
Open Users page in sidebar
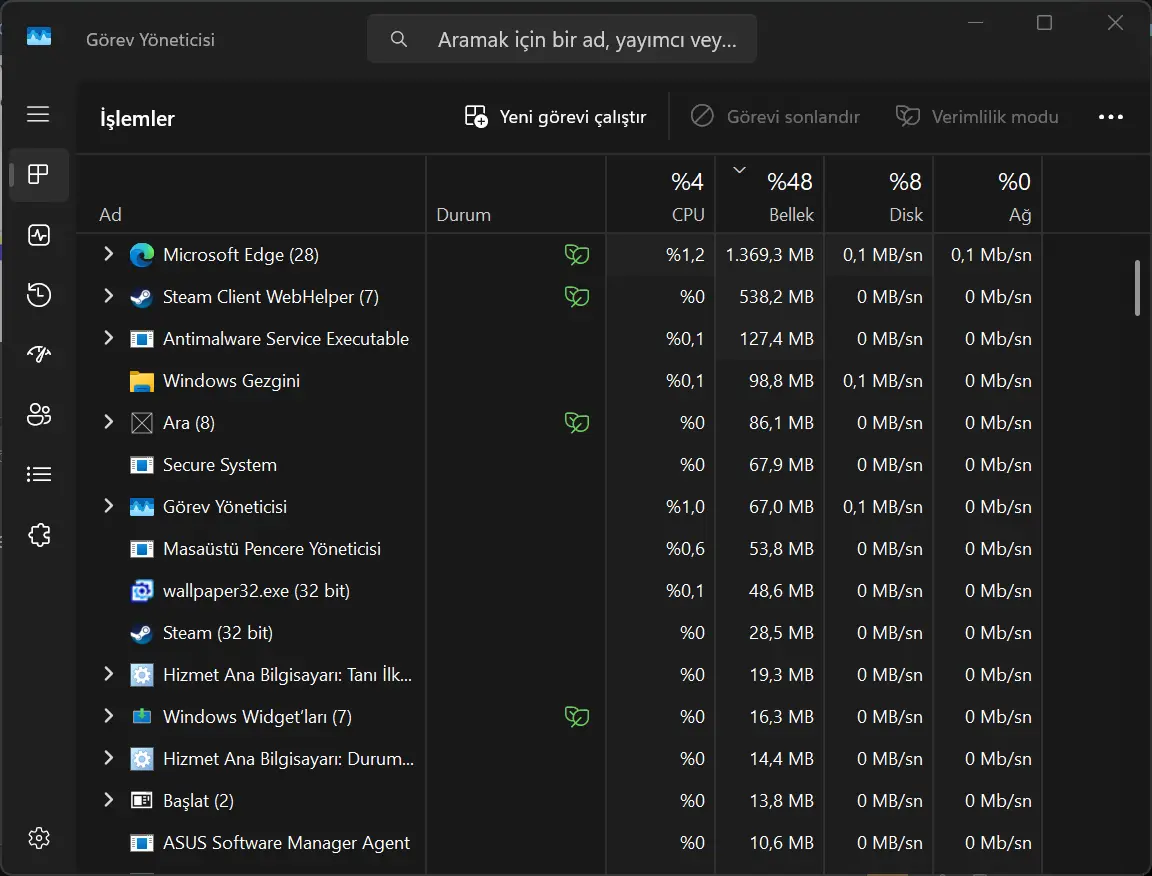(39, 414)
